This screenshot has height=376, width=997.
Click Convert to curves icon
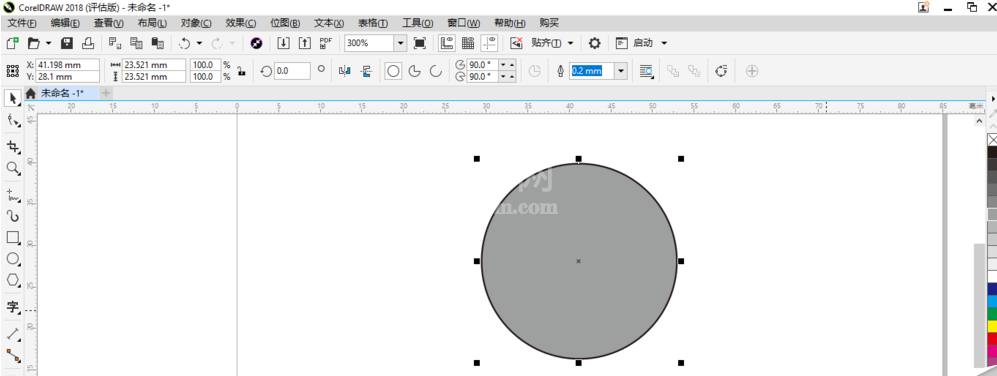[x=721, y=71]
